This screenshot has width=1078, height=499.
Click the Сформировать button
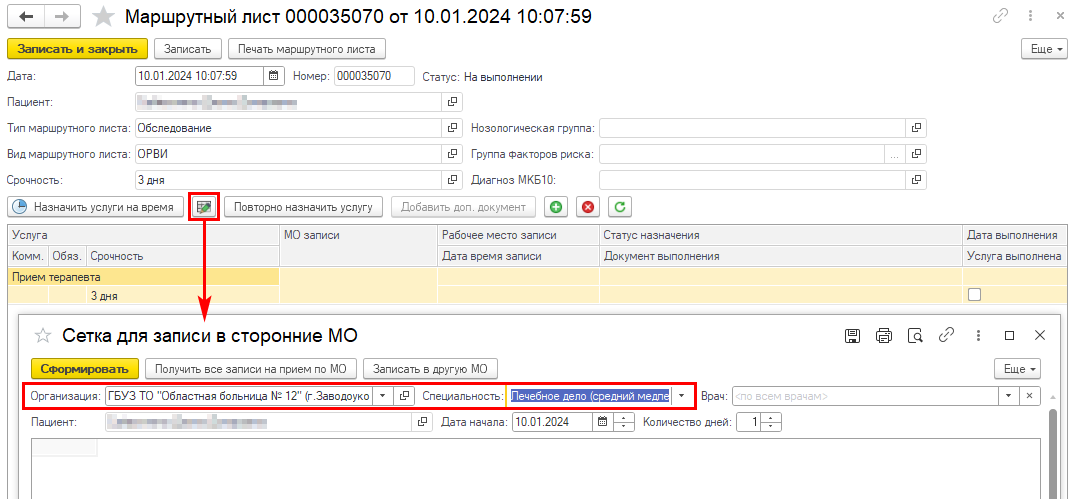[84, 368]
